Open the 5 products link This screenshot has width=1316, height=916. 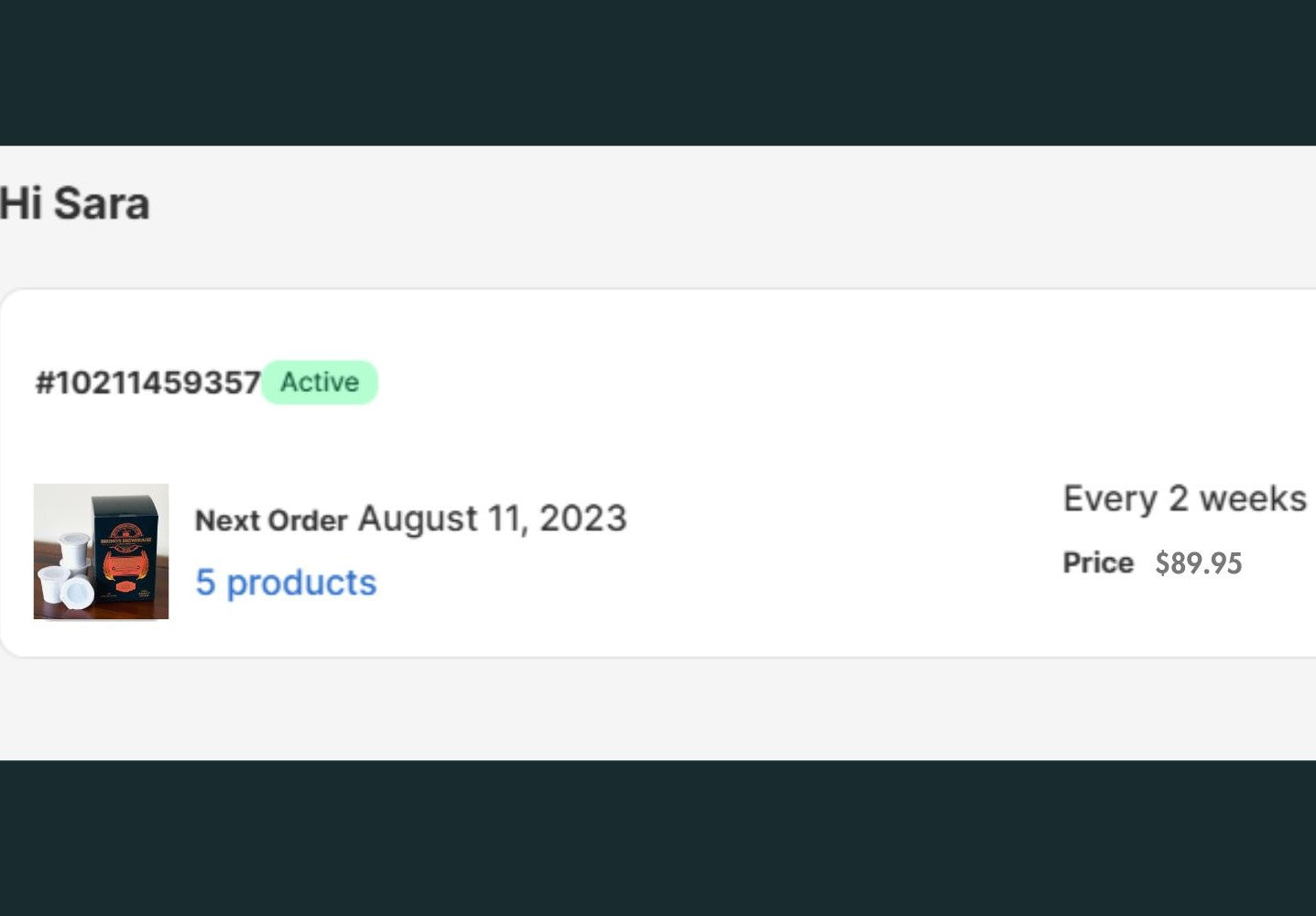(286, 583)
